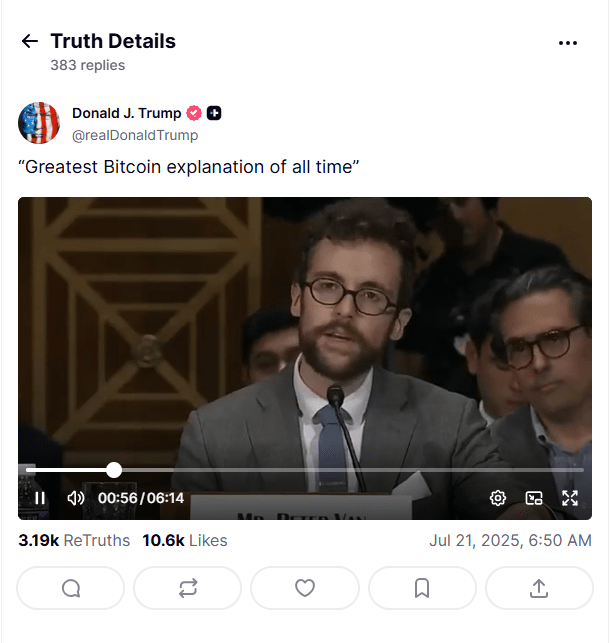611x643 pixels.
Task: Click the red verified badge icon
Action: (x=194, y=113)
